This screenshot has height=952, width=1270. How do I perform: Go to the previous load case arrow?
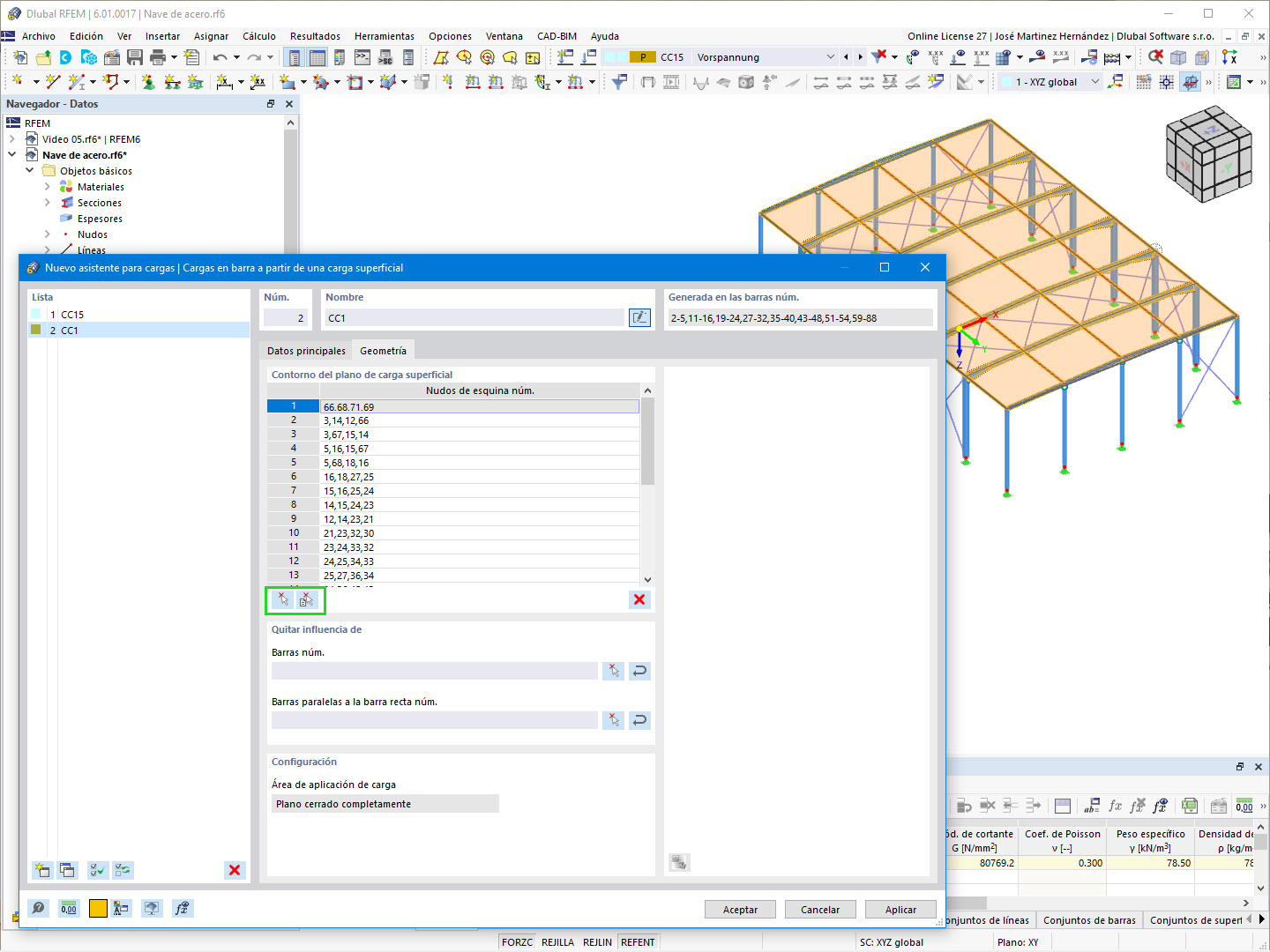click(x=846, y=57)
